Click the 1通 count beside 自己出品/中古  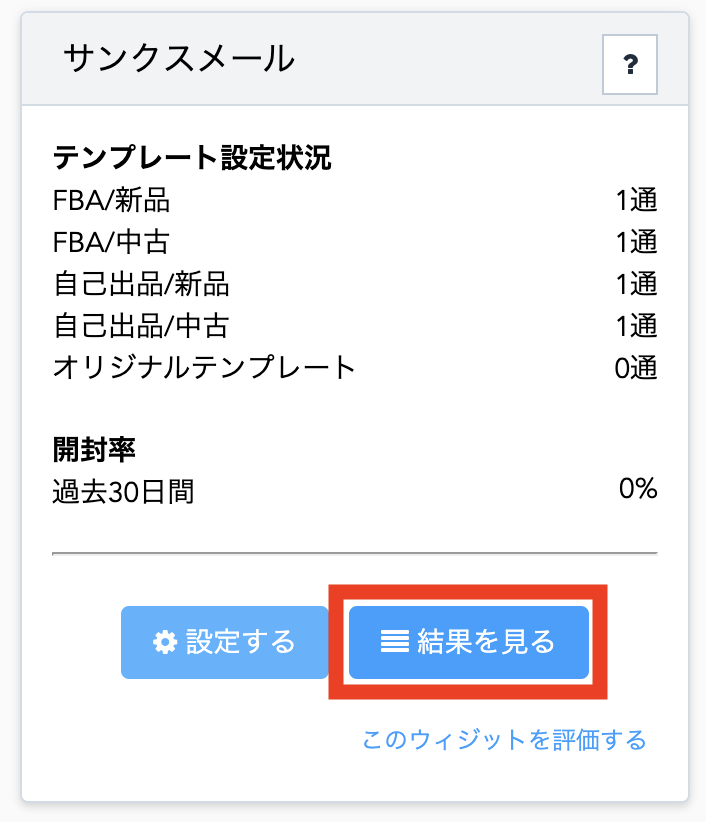coord(636,326)
